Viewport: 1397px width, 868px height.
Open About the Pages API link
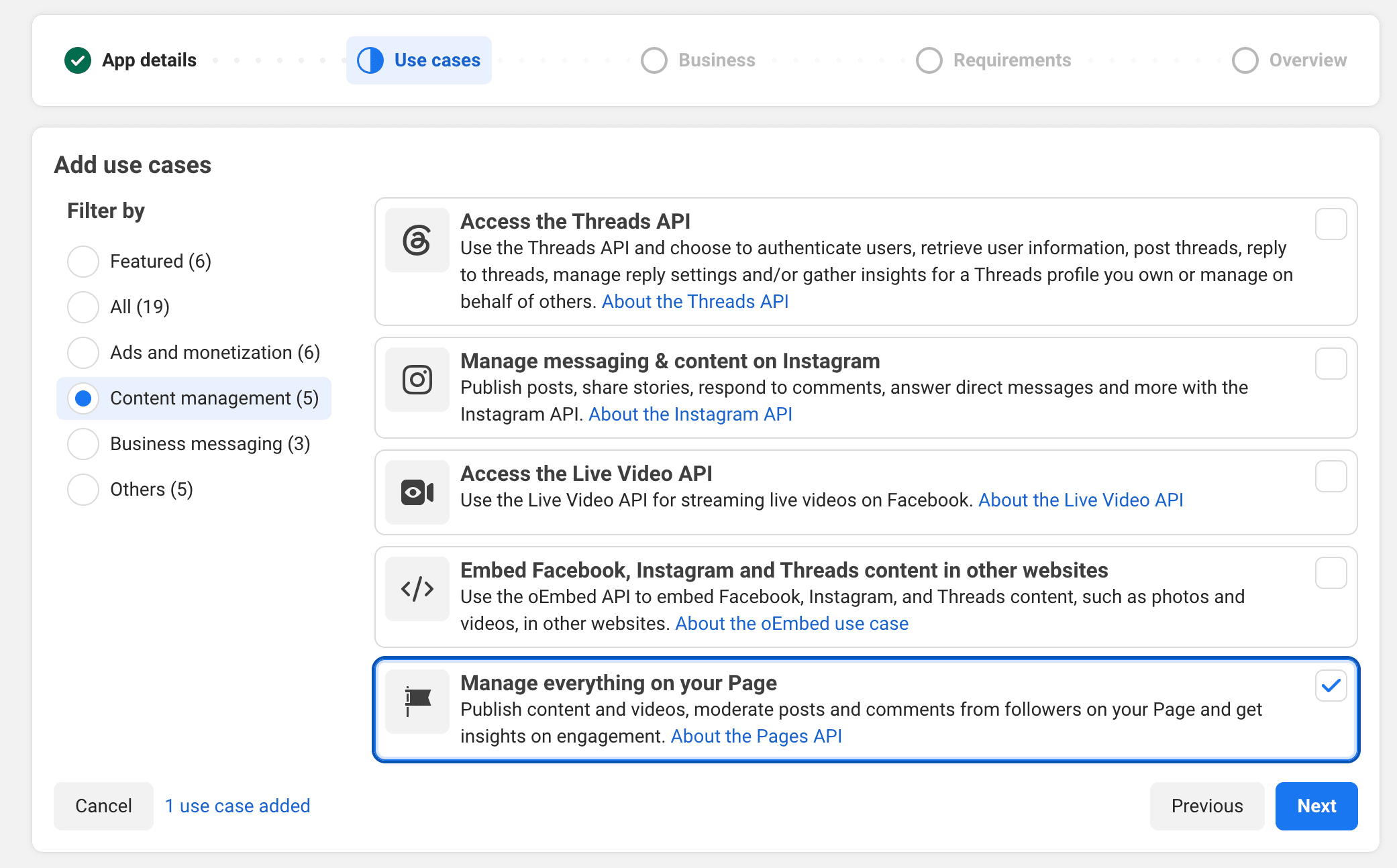756,737
